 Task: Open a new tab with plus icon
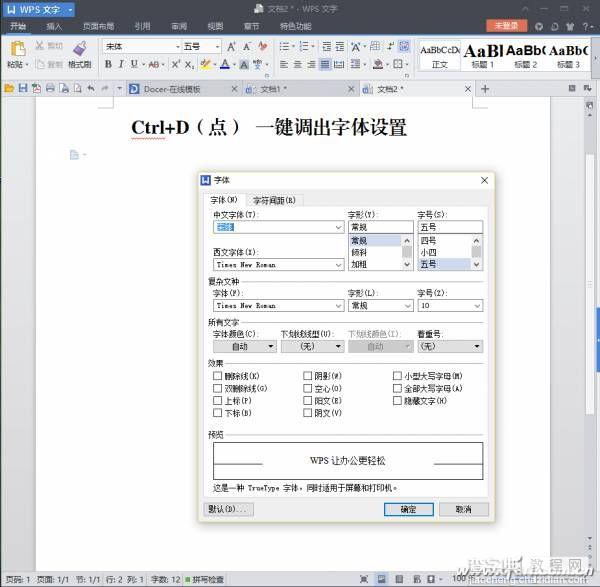click(485, 89)
